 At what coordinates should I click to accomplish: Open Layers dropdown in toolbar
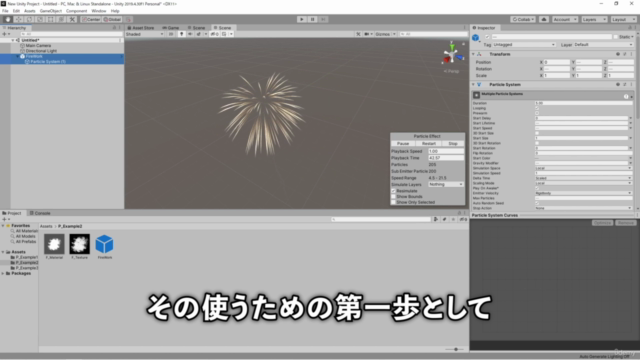(594, 19)
